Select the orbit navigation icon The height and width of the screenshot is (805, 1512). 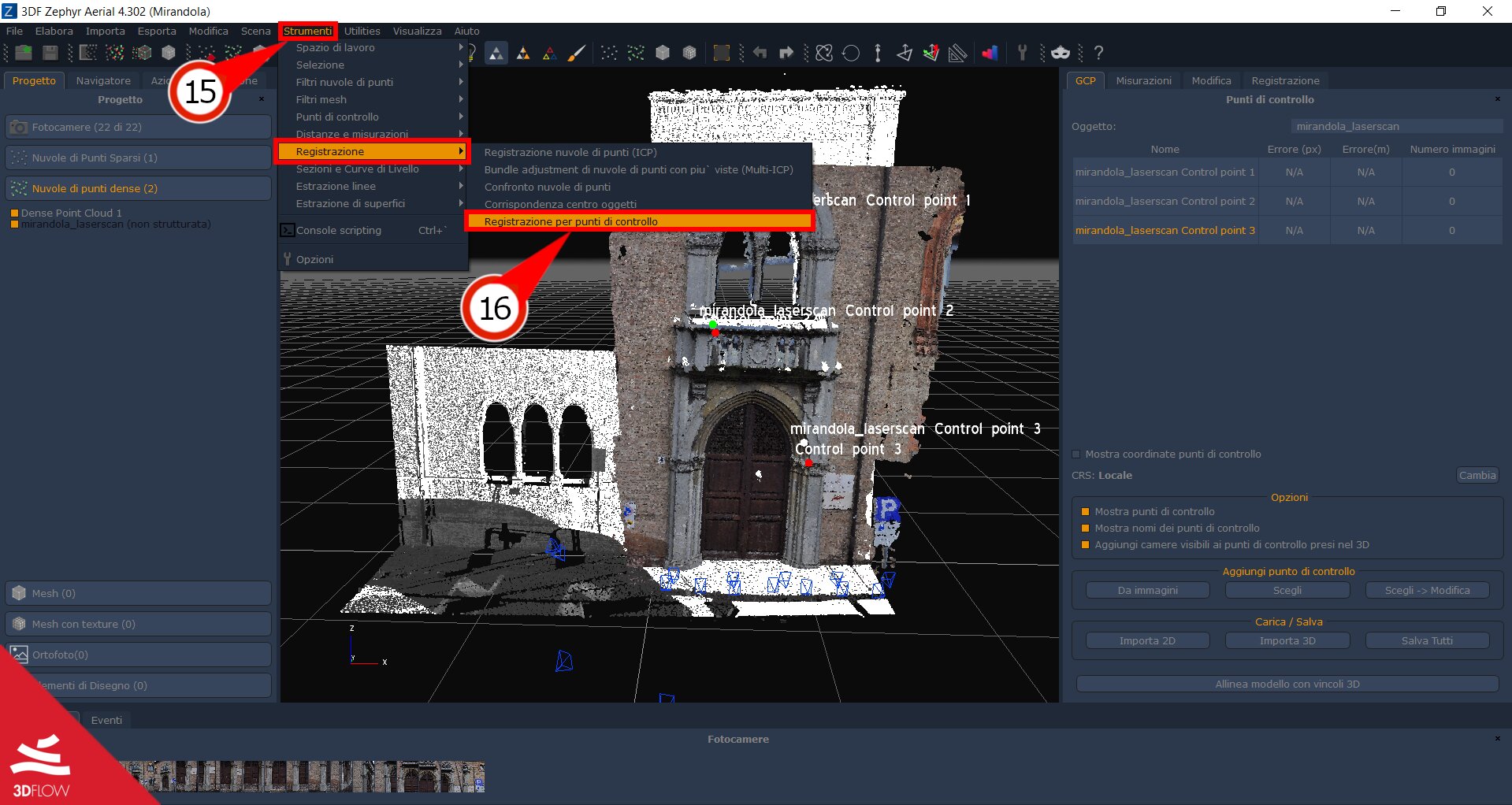tap(824, 53)
